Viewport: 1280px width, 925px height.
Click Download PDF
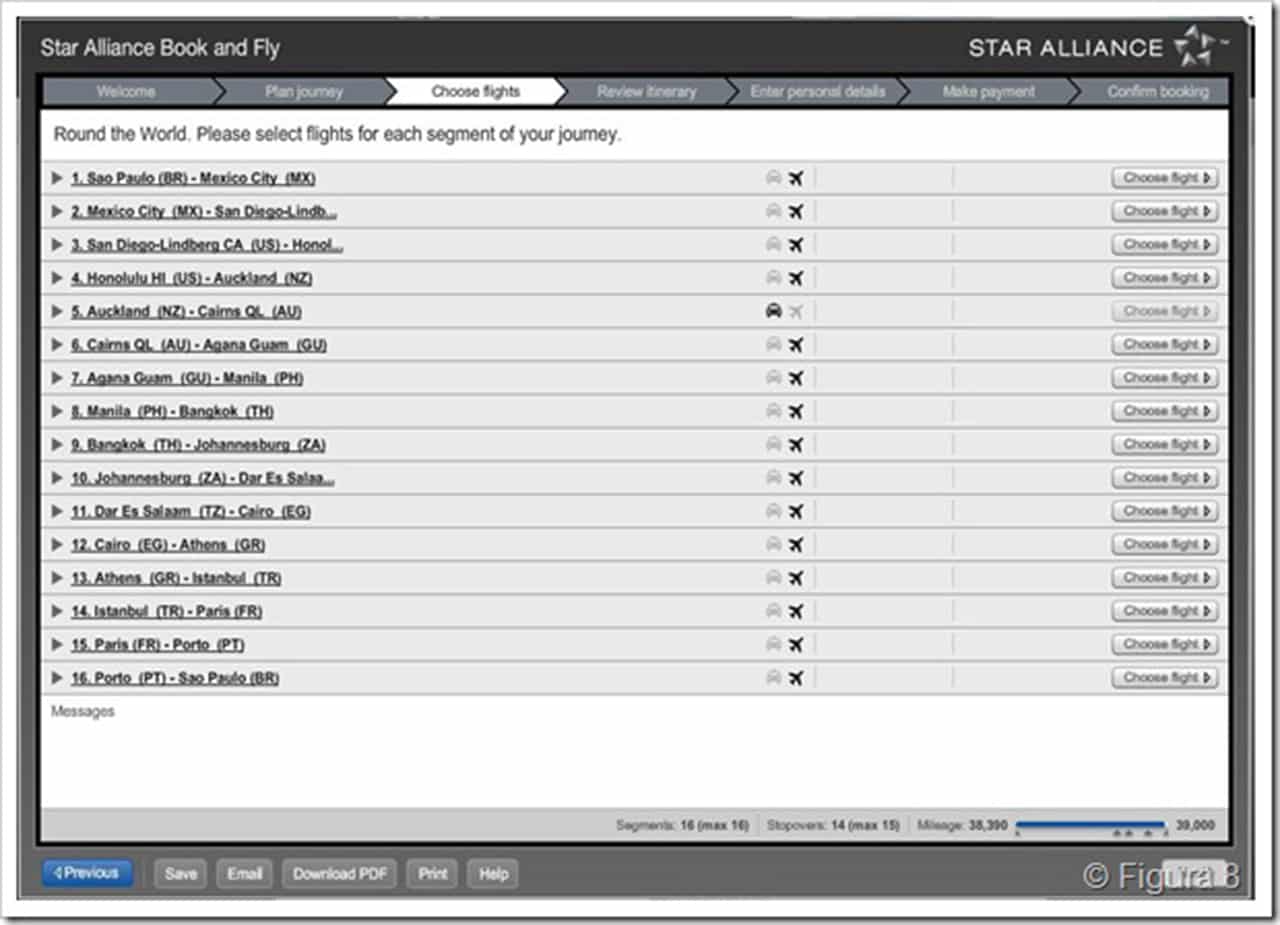[x=340, y=873]
